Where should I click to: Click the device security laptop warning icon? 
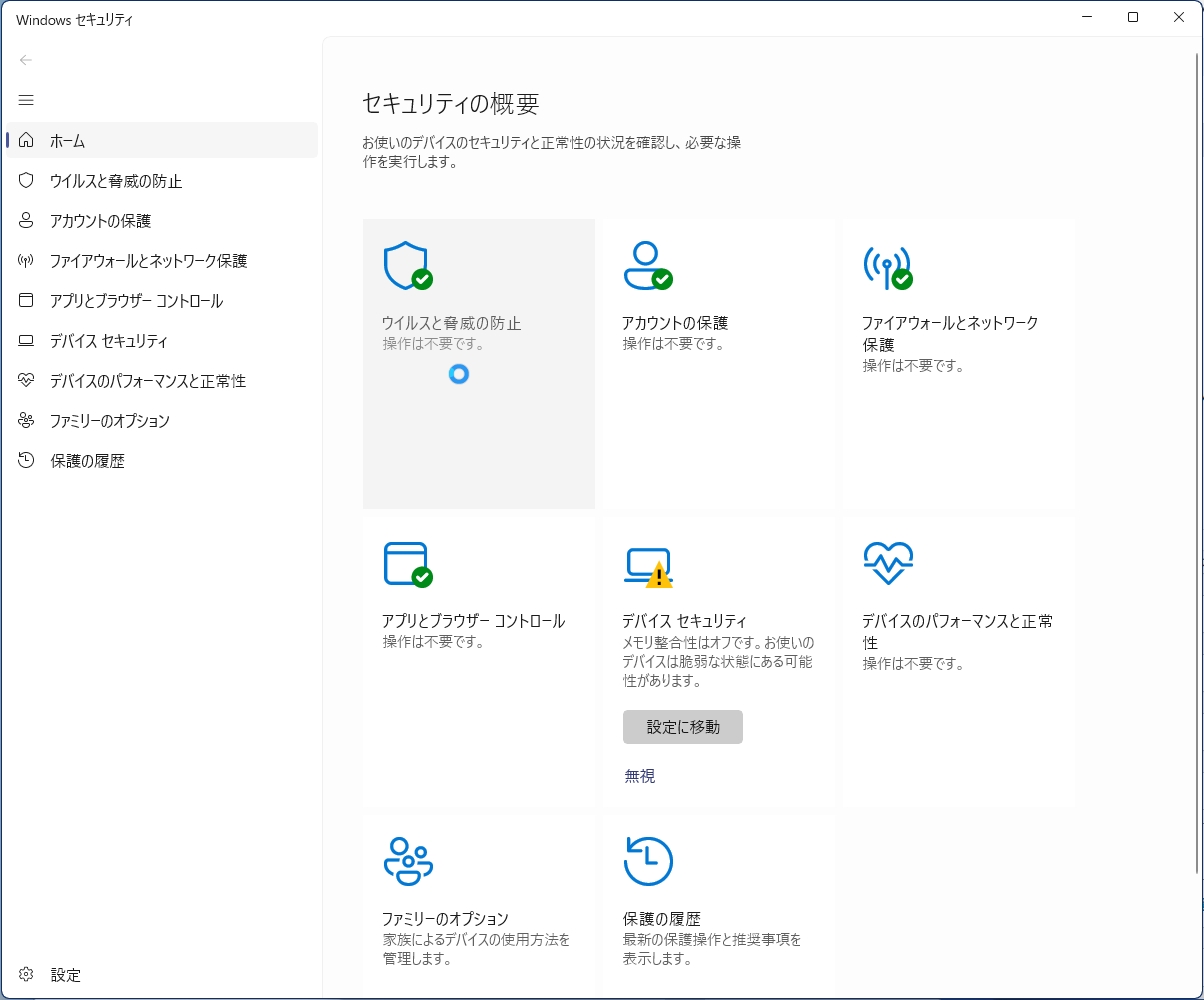point(647,566)
